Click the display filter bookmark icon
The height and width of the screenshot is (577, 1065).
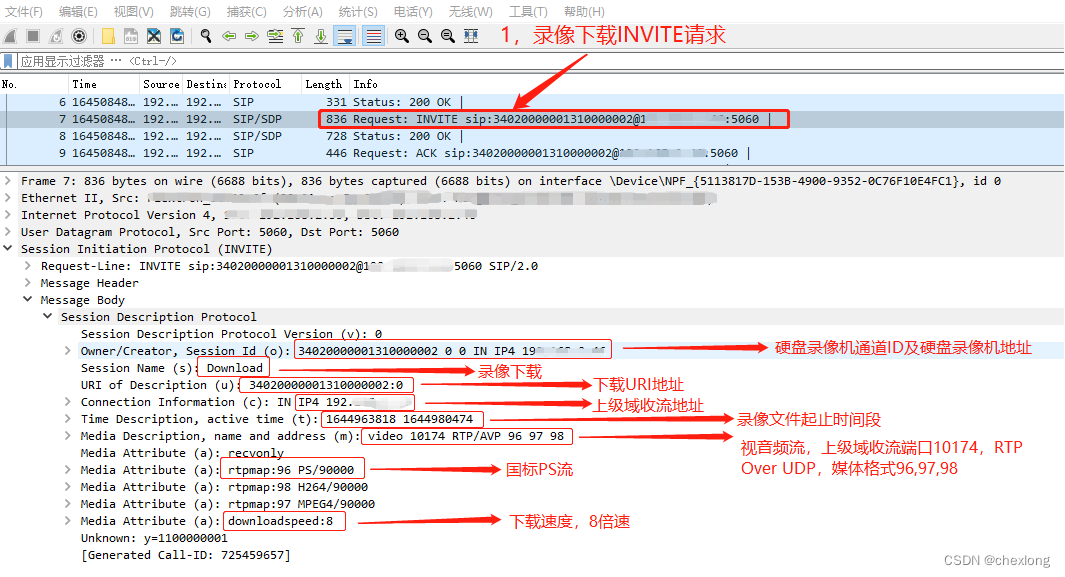(x=8, y=62)
